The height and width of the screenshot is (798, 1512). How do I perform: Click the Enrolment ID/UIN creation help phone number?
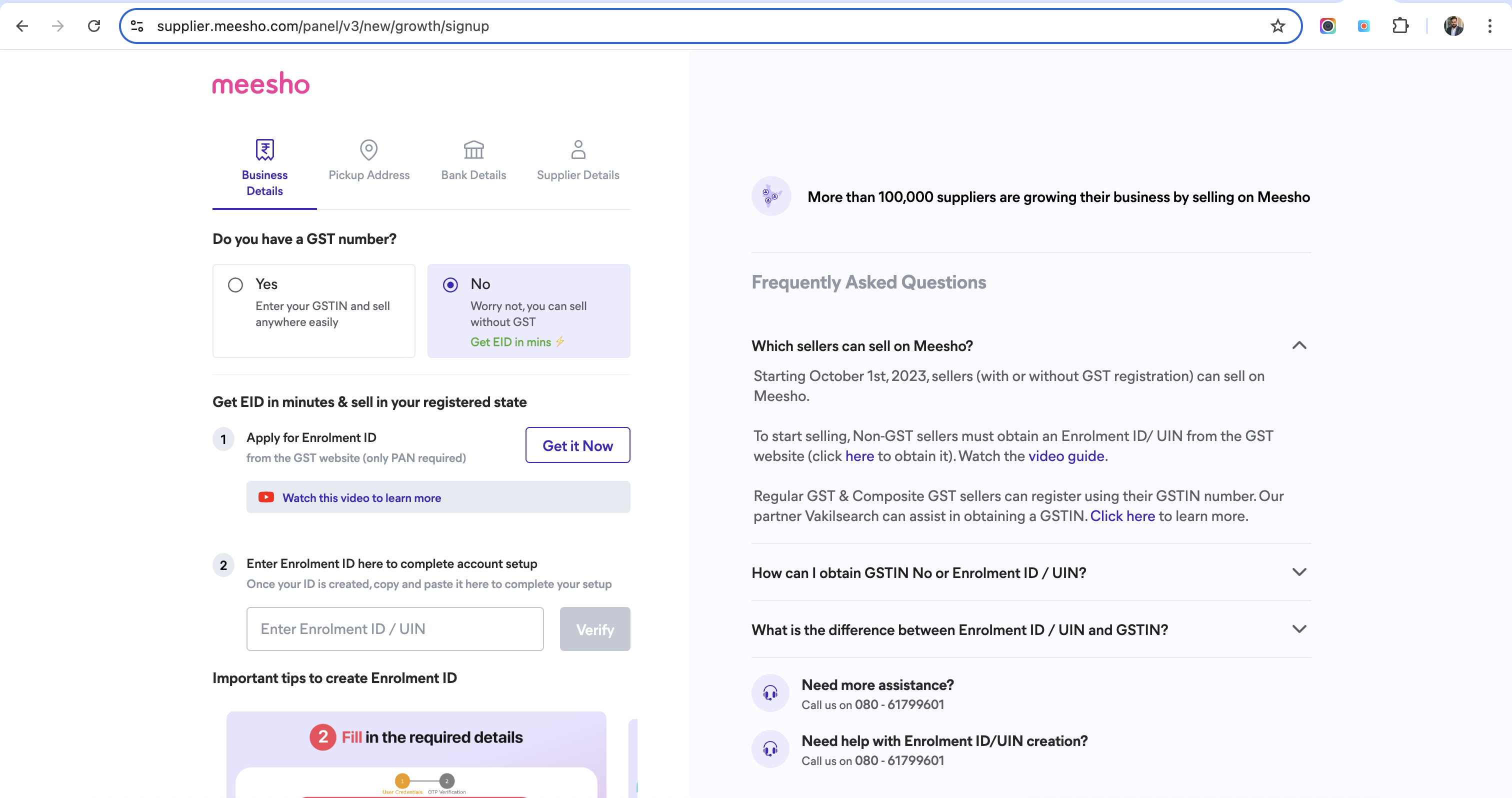coord(899,760)
